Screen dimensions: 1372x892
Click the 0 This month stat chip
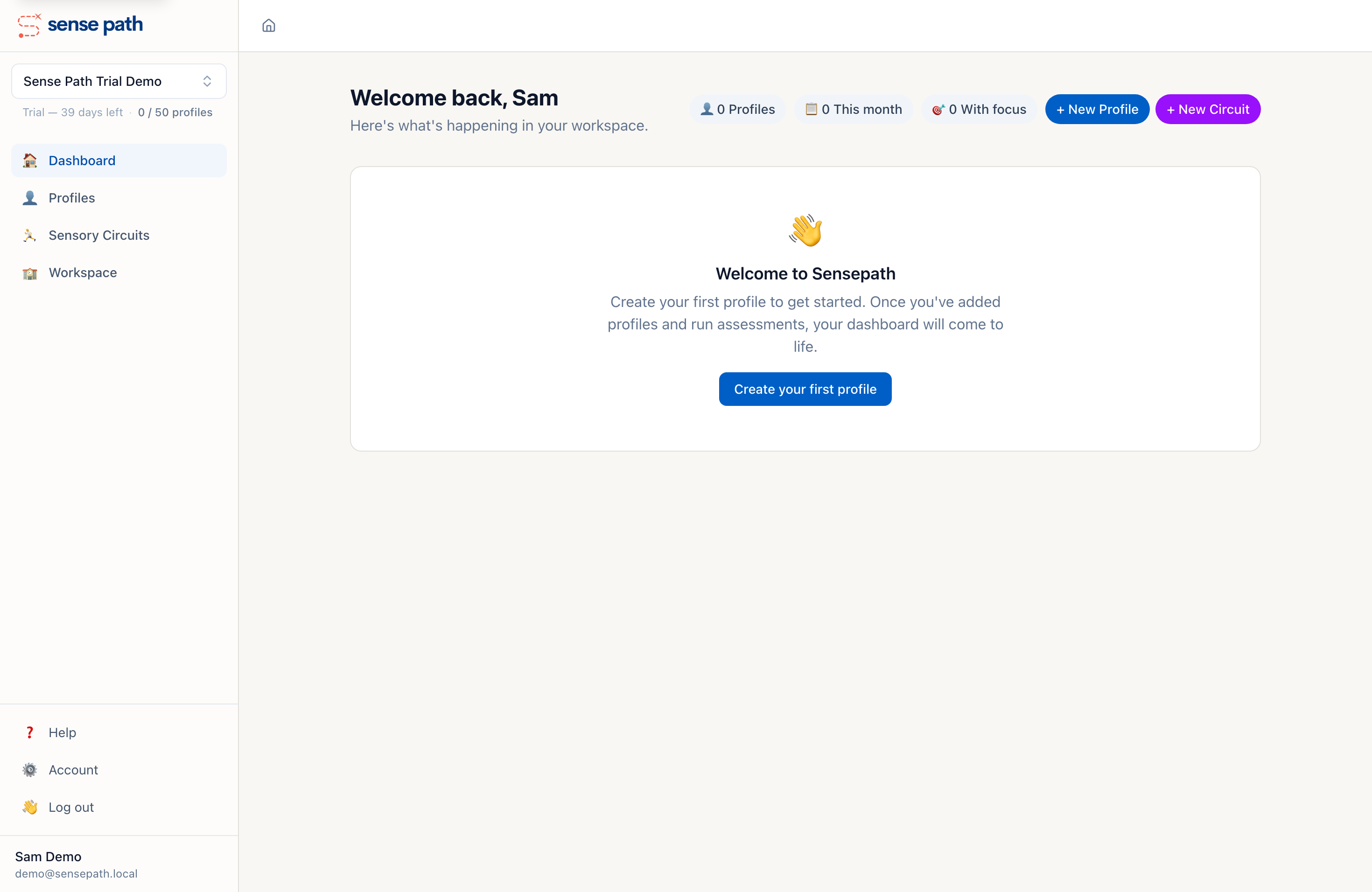click(x=854, y=109)
